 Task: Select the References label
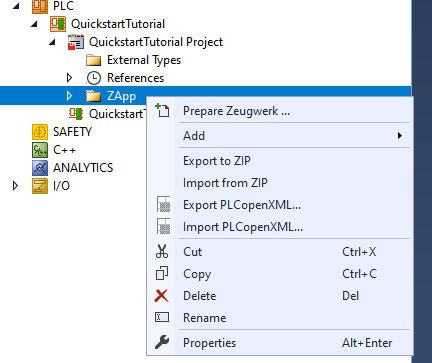tap(135, 78)
